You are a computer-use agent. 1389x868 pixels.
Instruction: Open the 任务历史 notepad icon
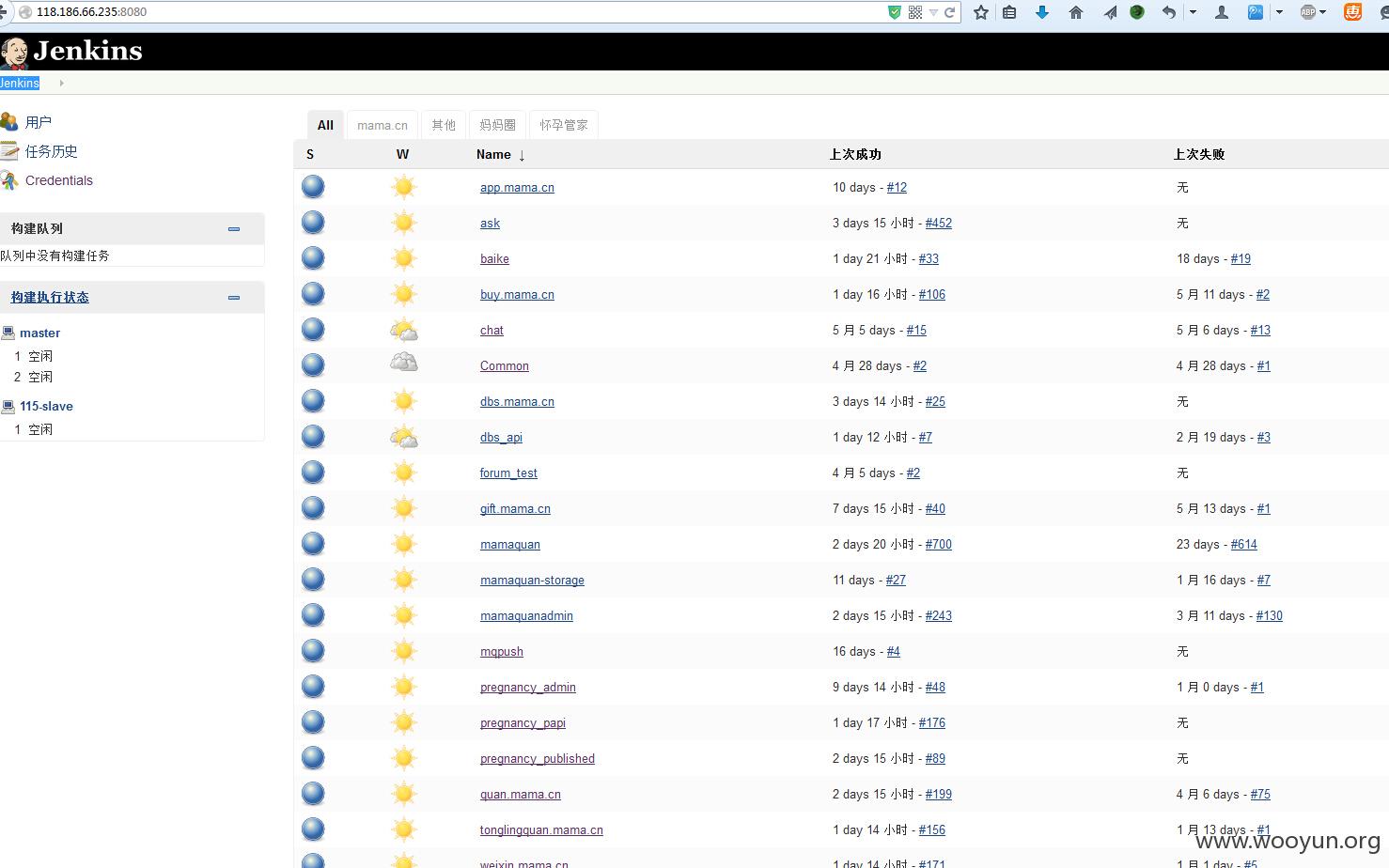[9, 151]
